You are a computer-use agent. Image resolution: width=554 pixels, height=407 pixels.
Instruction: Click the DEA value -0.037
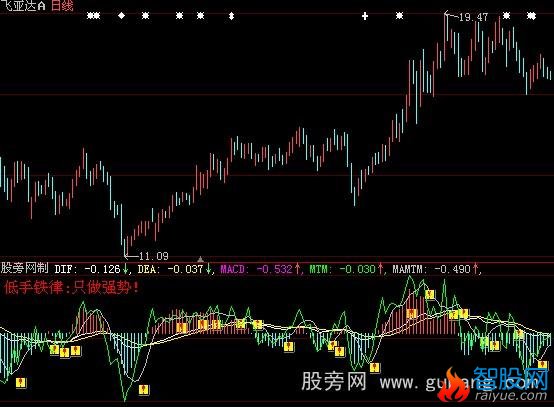[x=185, y=269]
